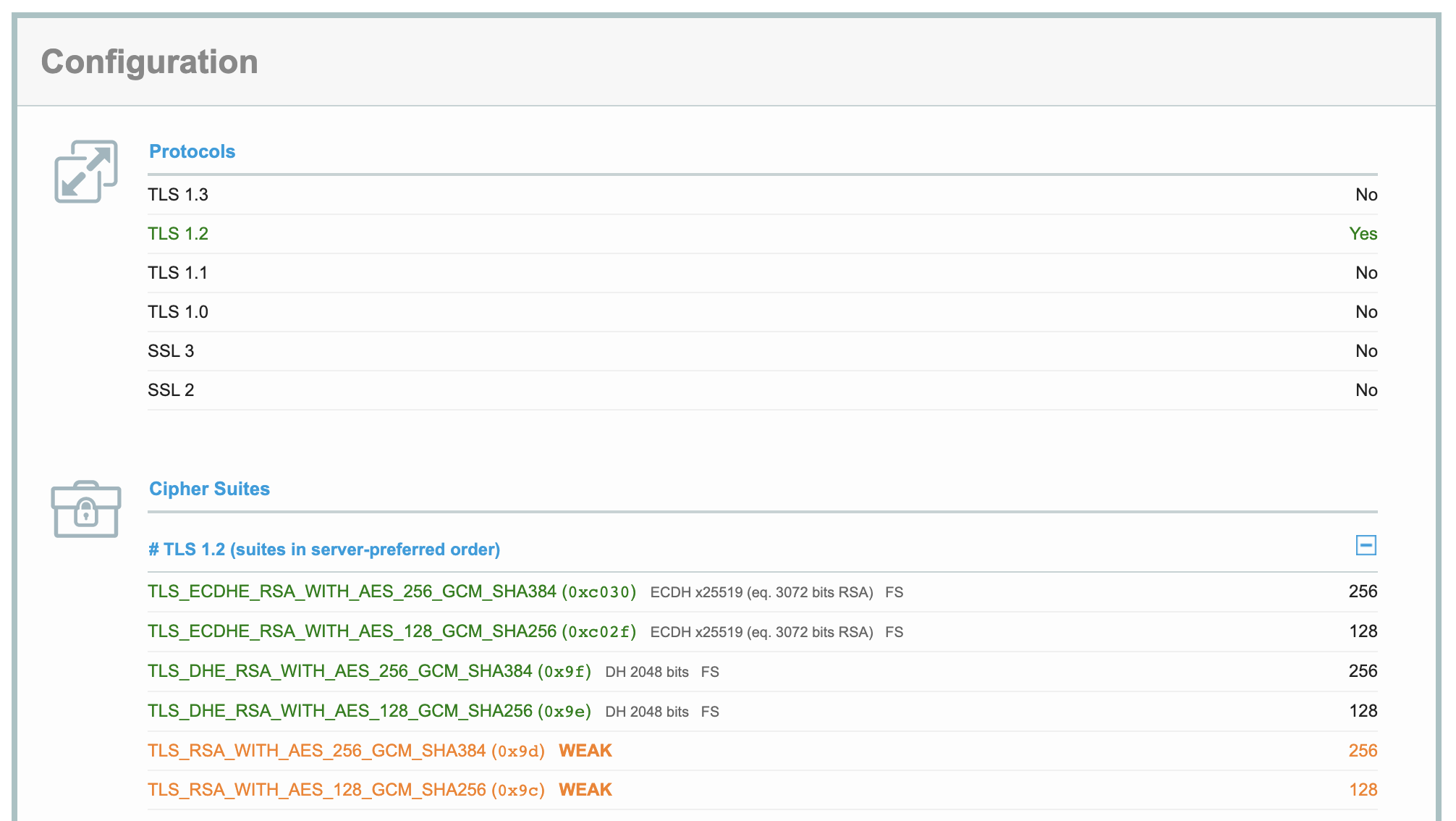Viewport: 1456px width, 821px height.
Task: Collapse the TLS 1.2 suites section
Action: [x=1366, y=545]
